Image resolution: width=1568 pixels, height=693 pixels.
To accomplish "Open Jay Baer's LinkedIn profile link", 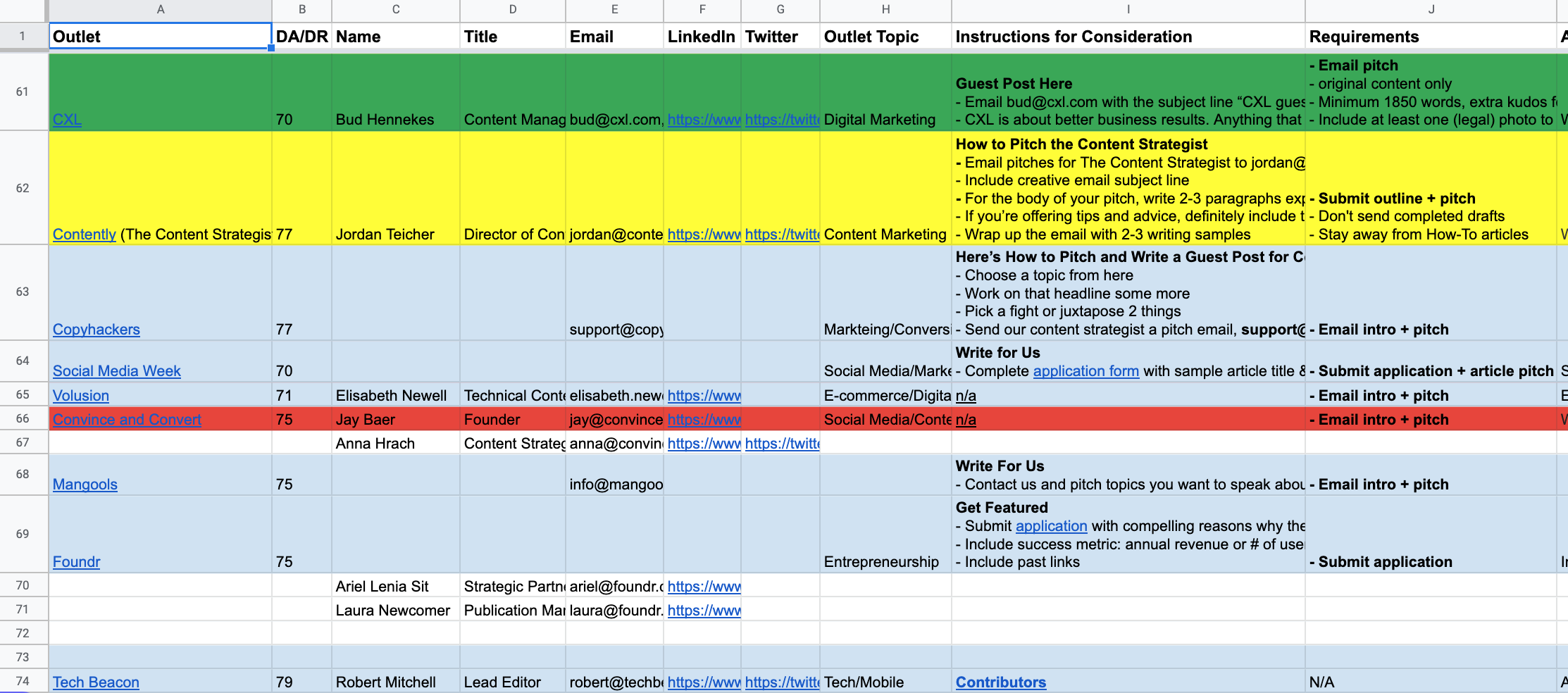I will 703,419.
